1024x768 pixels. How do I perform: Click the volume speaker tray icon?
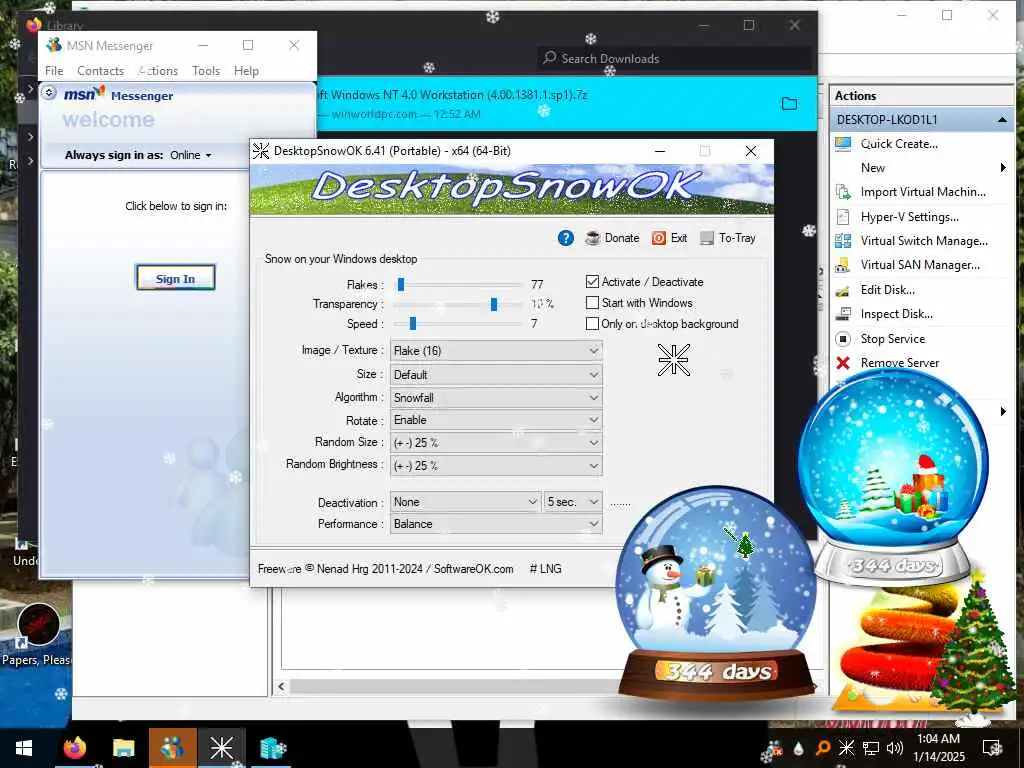coord(895,748)
